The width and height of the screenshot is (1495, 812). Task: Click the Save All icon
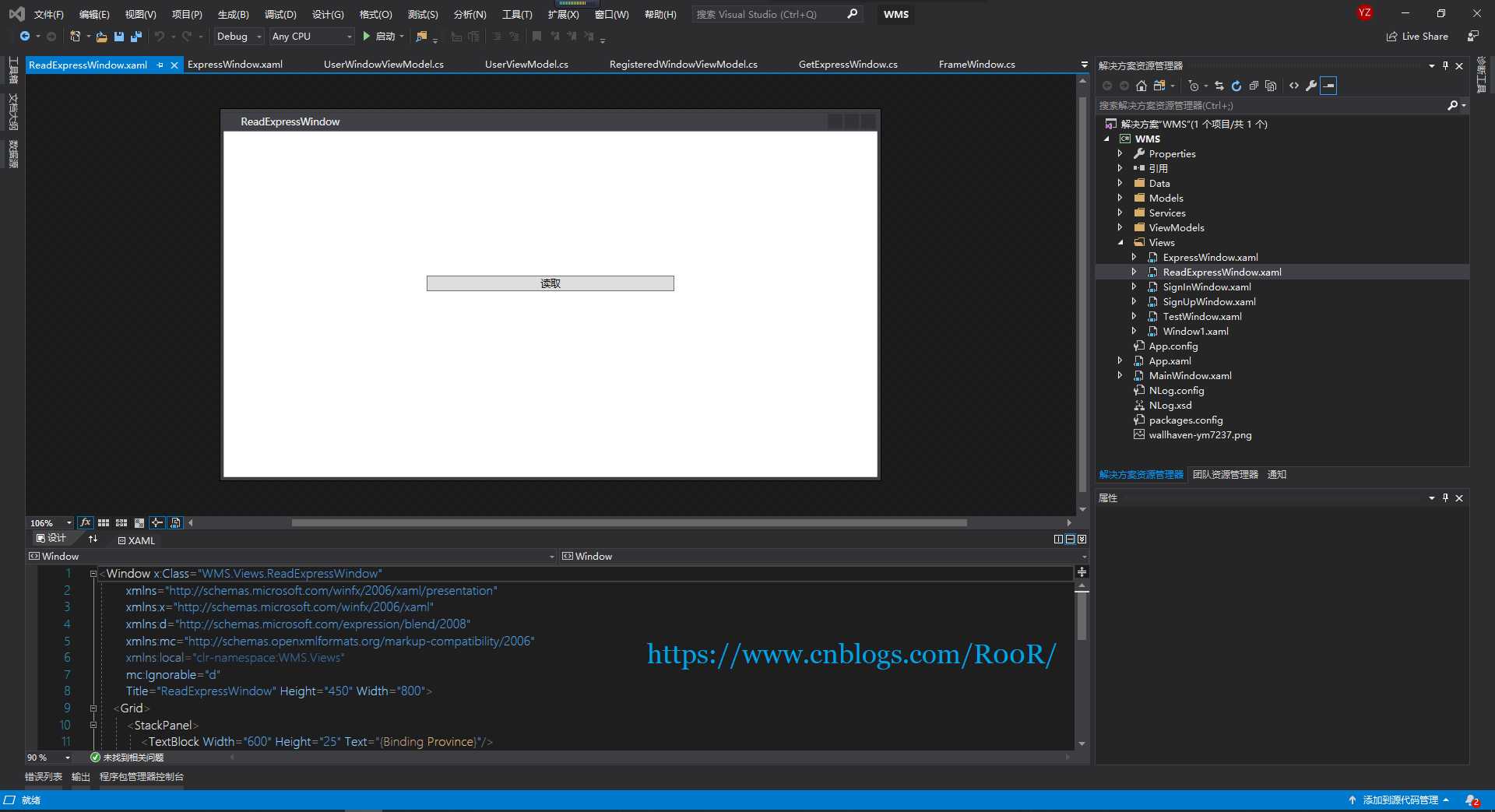pyautogui.click(x=136, y=37)
